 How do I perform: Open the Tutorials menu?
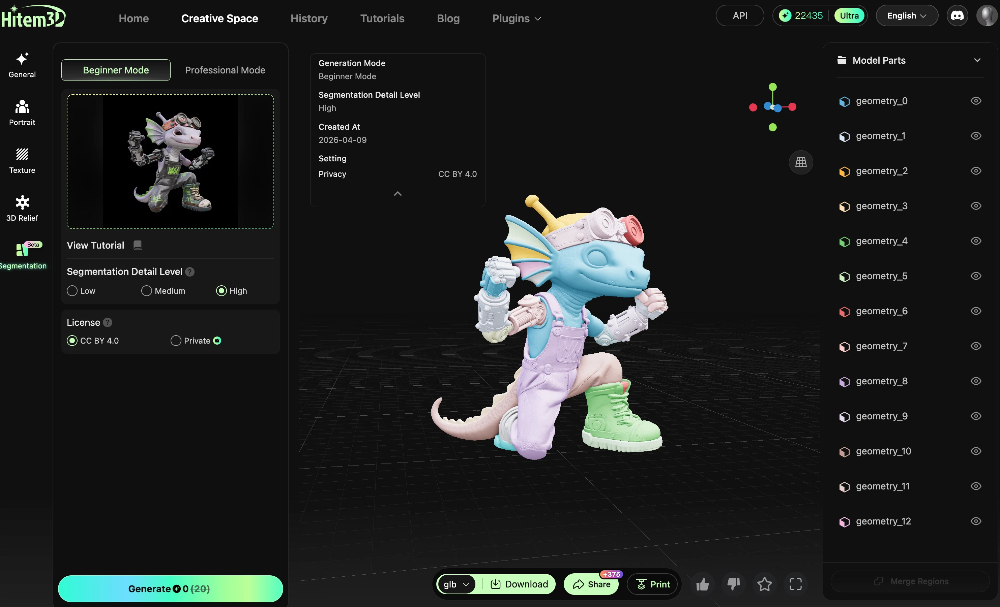pos(382,18)
